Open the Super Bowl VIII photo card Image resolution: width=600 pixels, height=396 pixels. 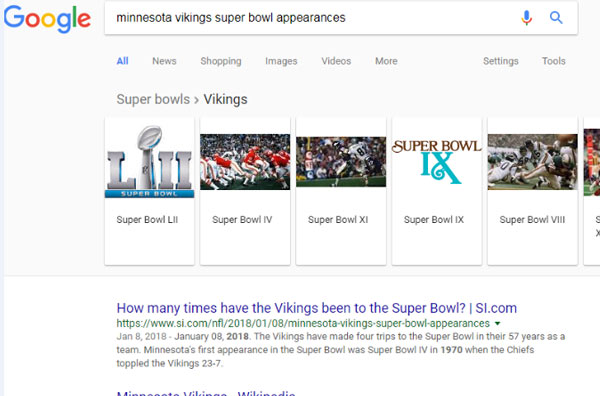(x=532, y=191)
